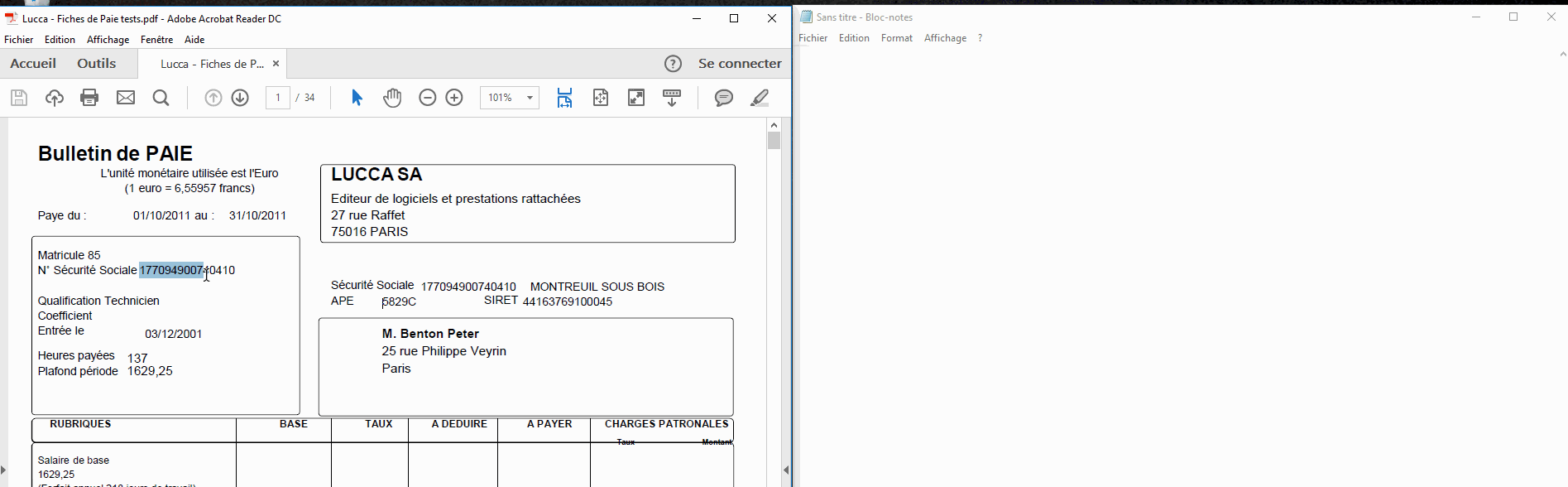Click the 'MONTREUIL SOUS BOIS' text

(x=597, y=287)
